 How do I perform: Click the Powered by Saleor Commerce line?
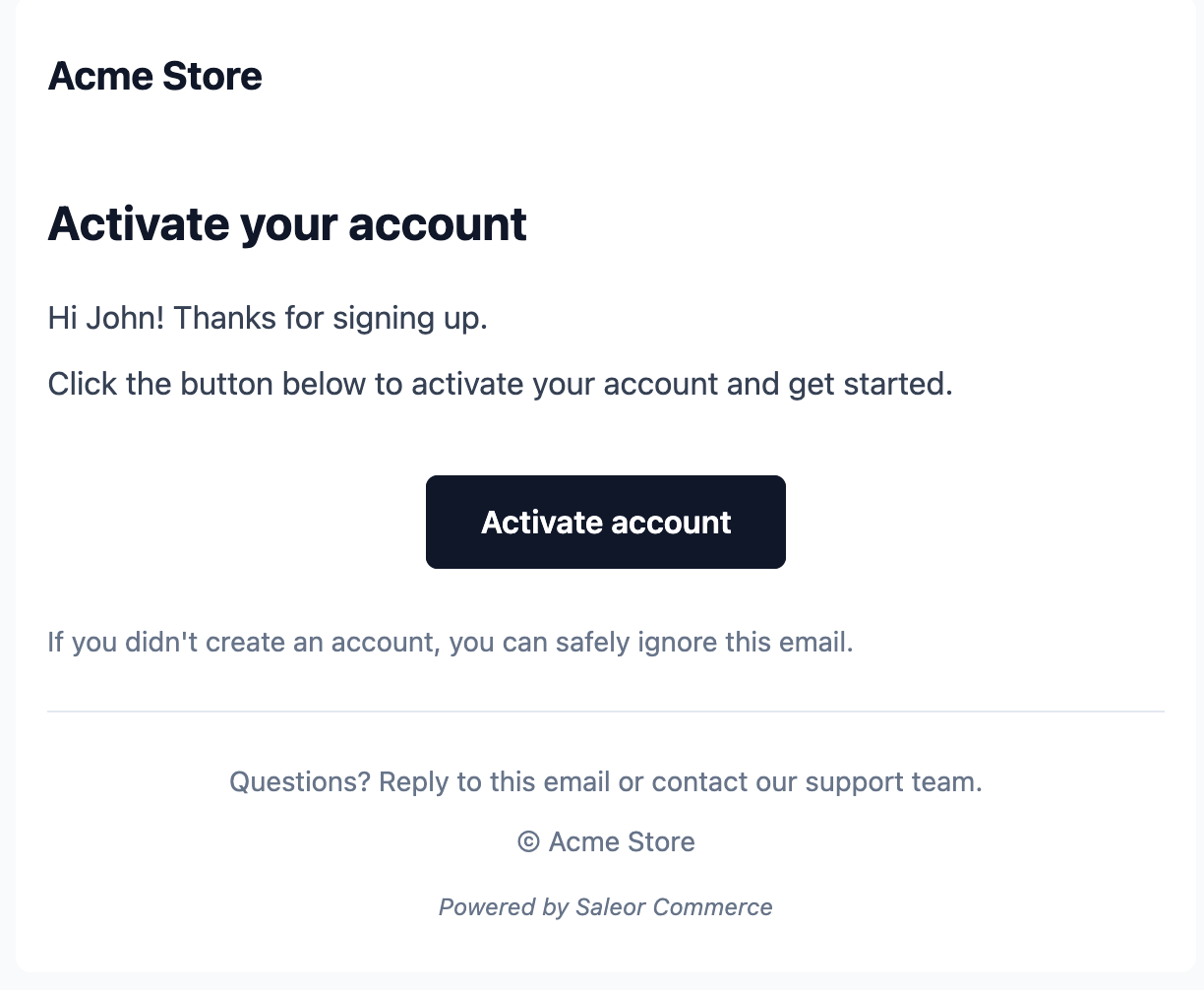tap(605, 907)
